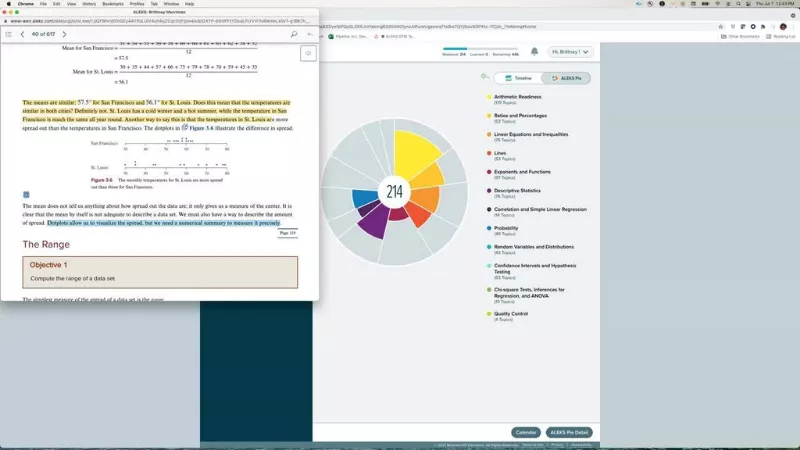Select Quality Control in the legend
This screenshot has width=800, height=450.
pos(511,314)
